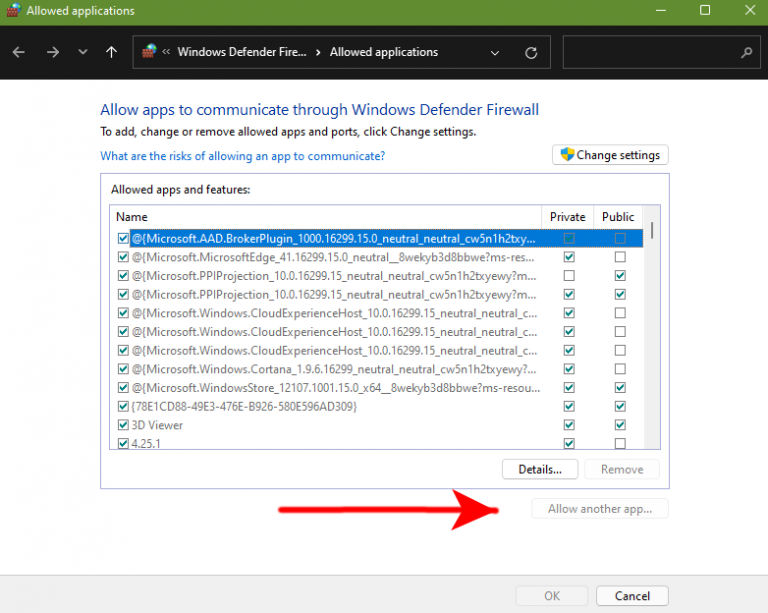Go back with the left arrow
The image size is (768, 613).
point(19,52)
